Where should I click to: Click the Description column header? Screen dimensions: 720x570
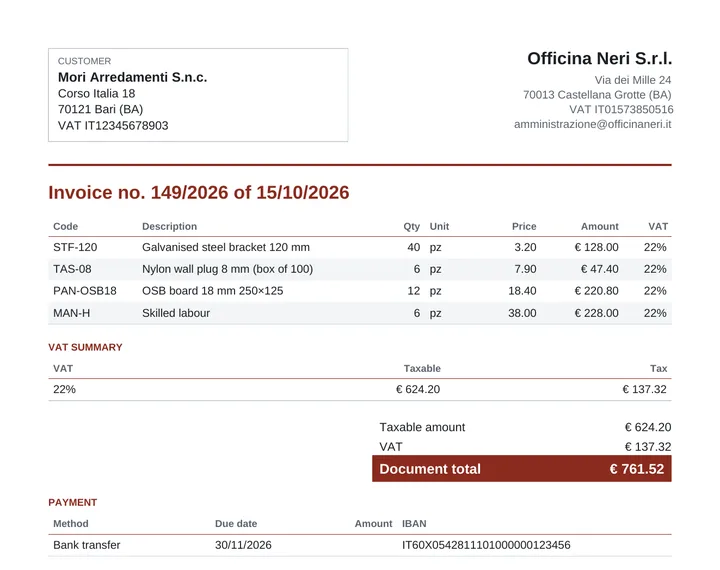click(169, 226)
